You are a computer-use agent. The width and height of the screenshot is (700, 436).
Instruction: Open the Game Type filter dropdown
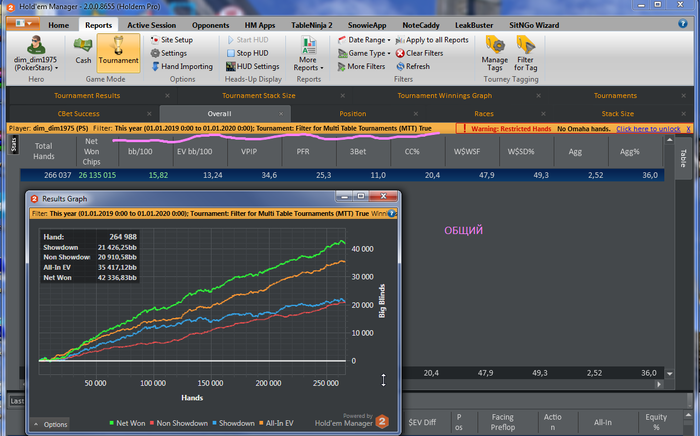[364, 53]
